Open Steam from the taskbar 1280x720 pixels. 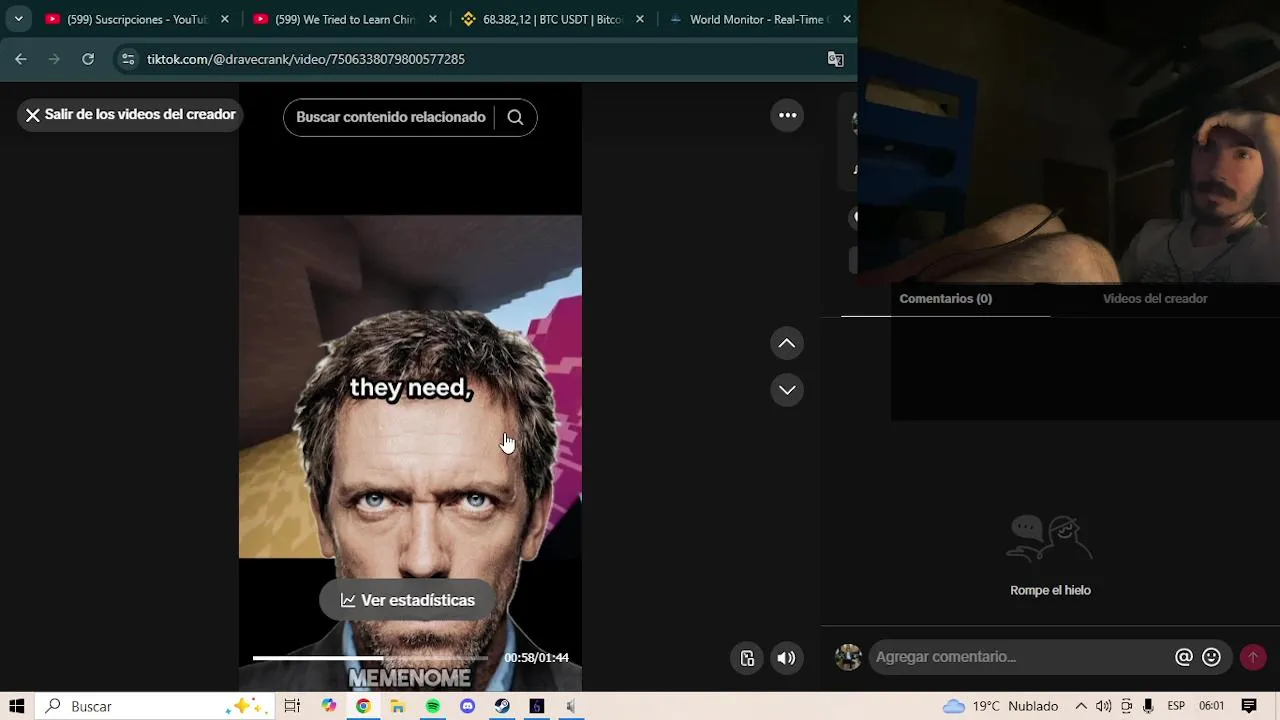502,706
